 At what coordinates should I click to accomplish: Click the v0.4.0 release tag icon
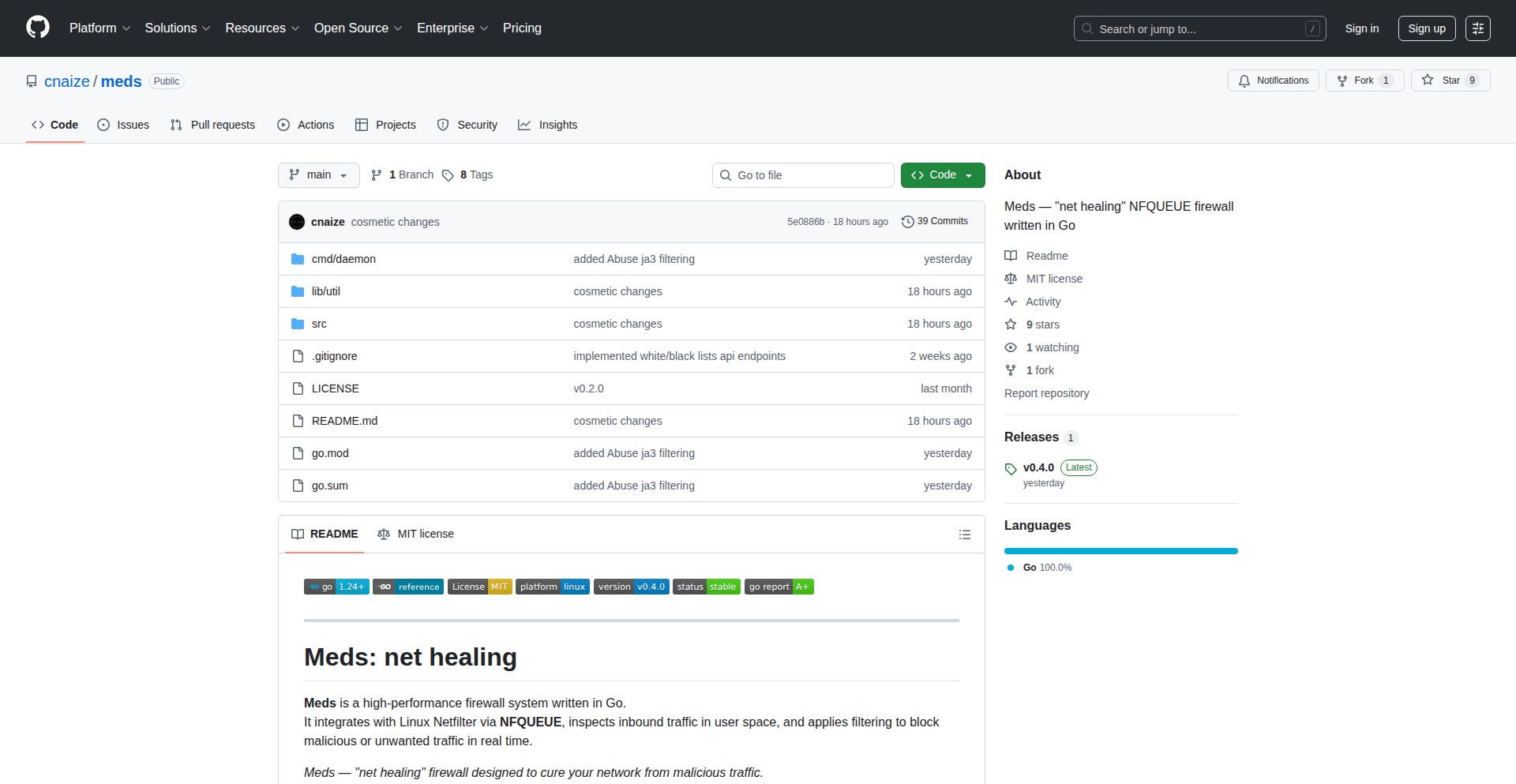(1011, 469)
